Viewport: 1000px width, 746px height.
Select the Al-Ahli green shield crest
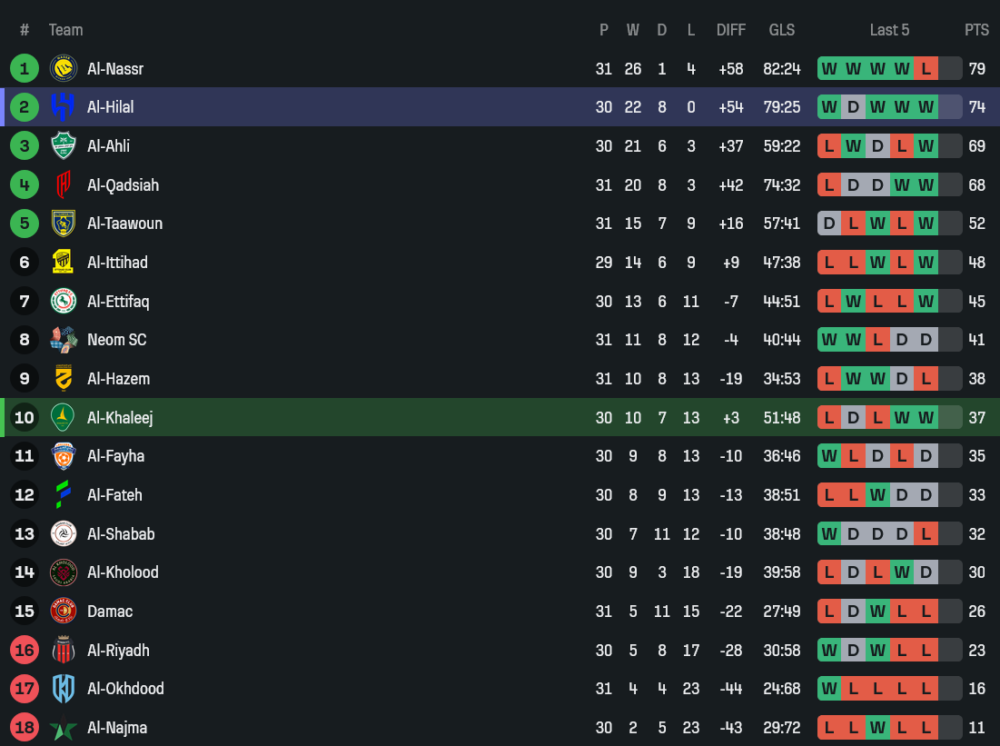63,145
